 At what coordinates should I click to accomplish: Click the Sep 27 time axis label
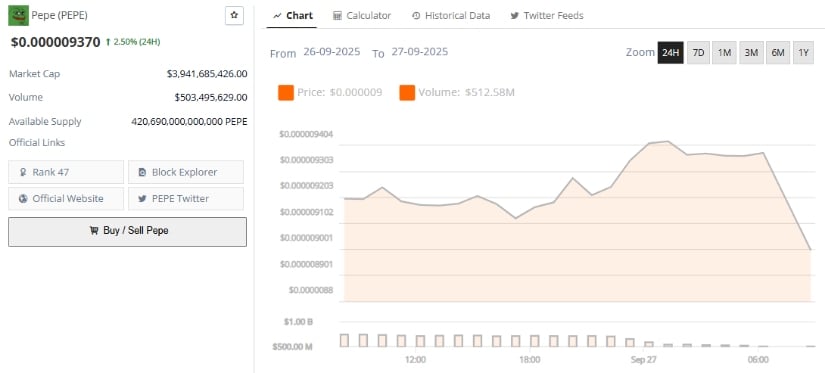click(x=643, y=360)
